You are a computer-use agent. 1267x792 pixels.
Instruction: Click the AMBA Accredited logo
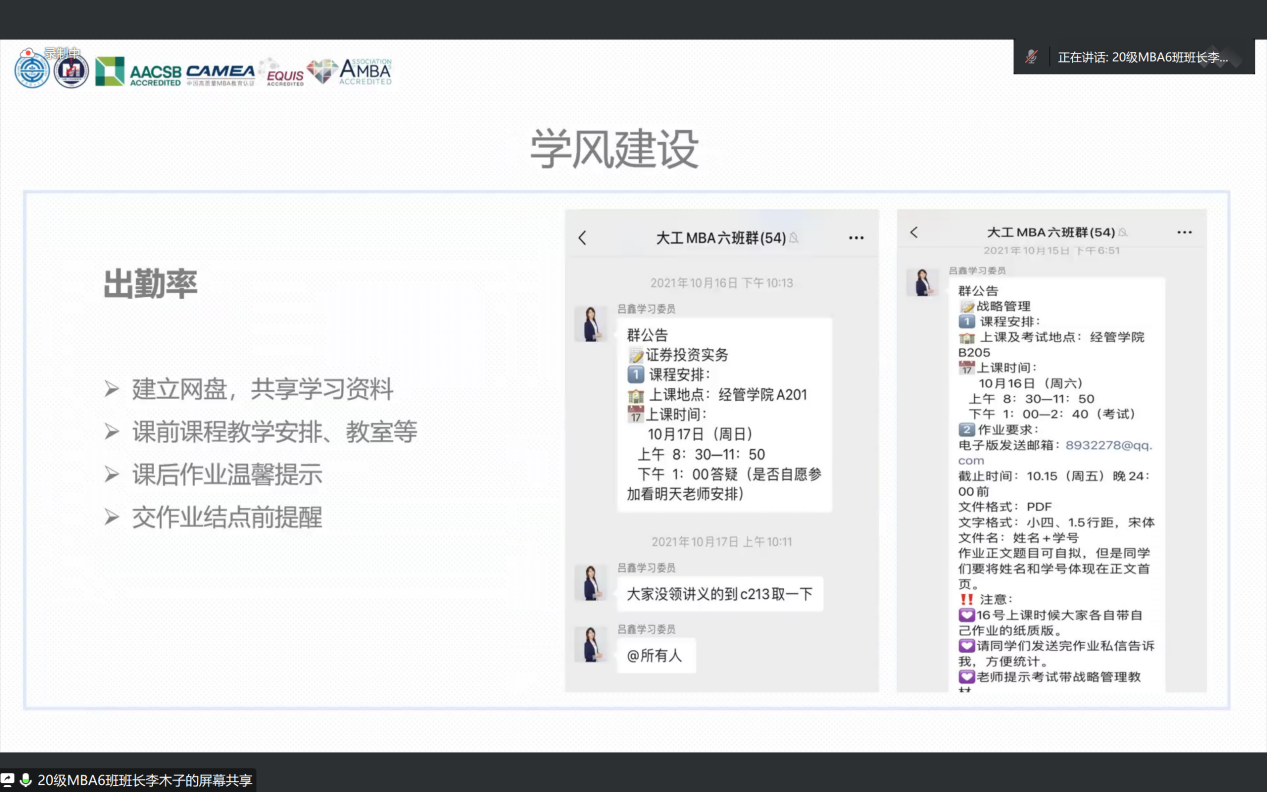[350, 72]
